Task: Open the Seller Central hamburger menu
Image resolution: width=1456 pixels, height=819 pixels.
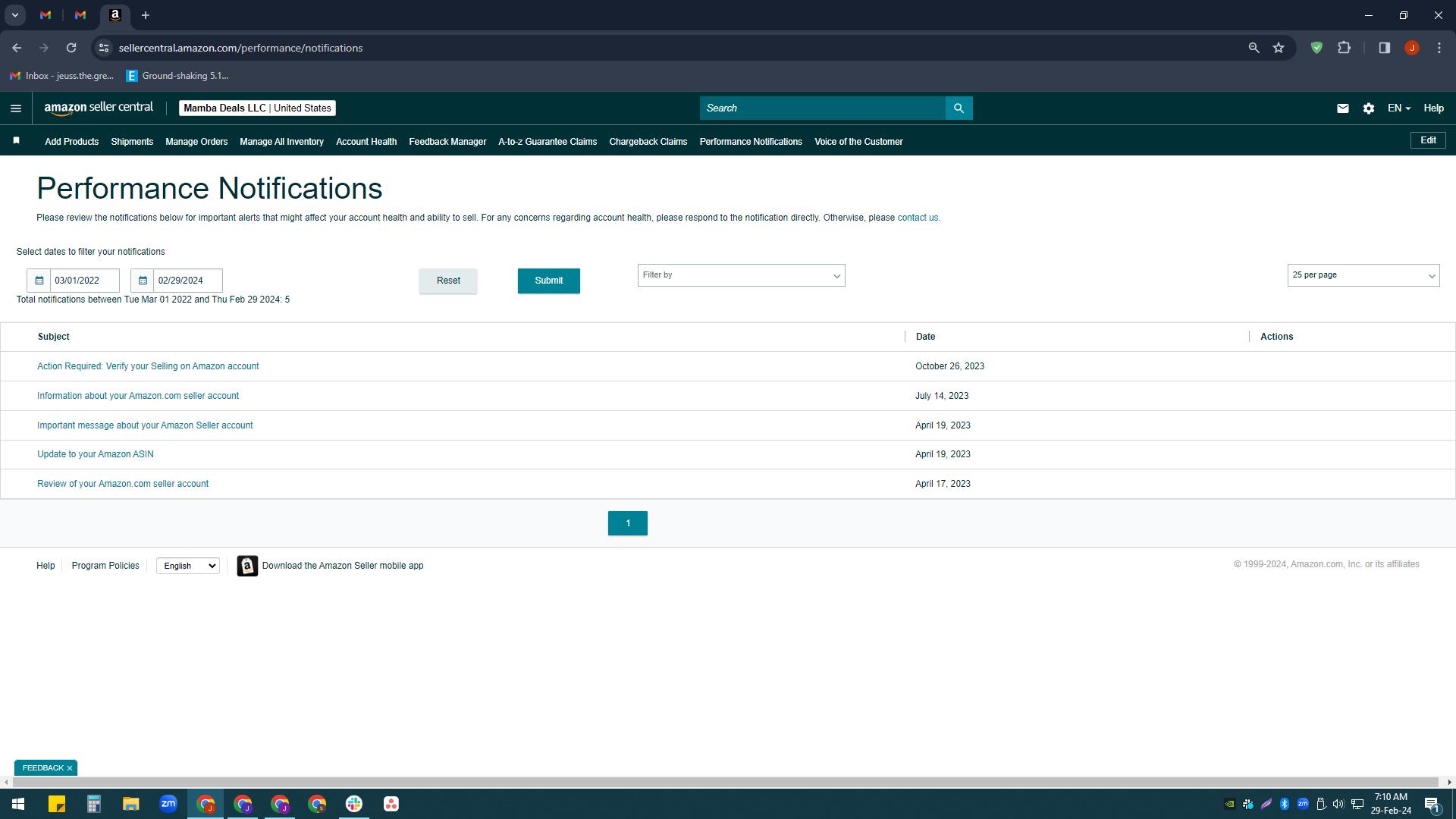Action: click(x=16, y=108)
